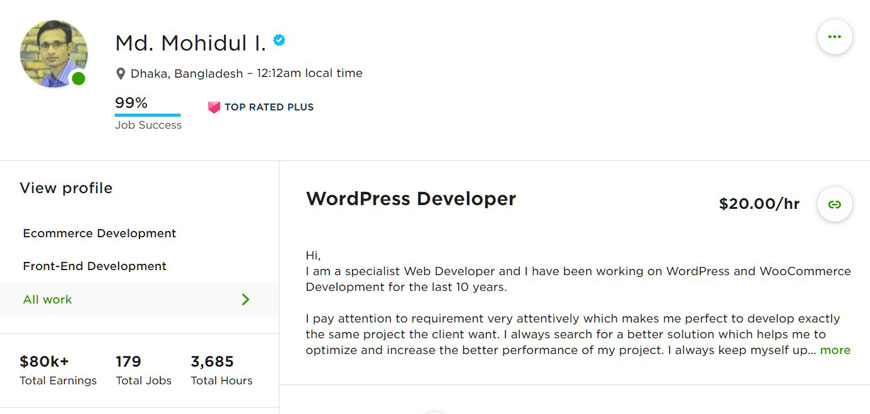Open the profile photo of Md. Mohidul
Screen dimensions: 870x414
pos(54,54)
